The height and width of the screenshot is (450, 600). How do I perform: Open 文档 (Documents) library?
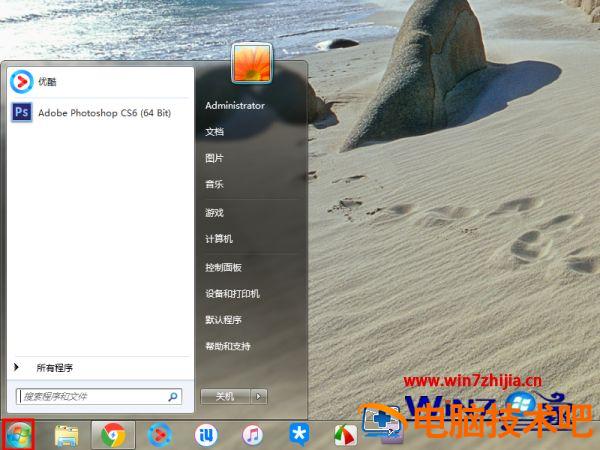(214, 132)
